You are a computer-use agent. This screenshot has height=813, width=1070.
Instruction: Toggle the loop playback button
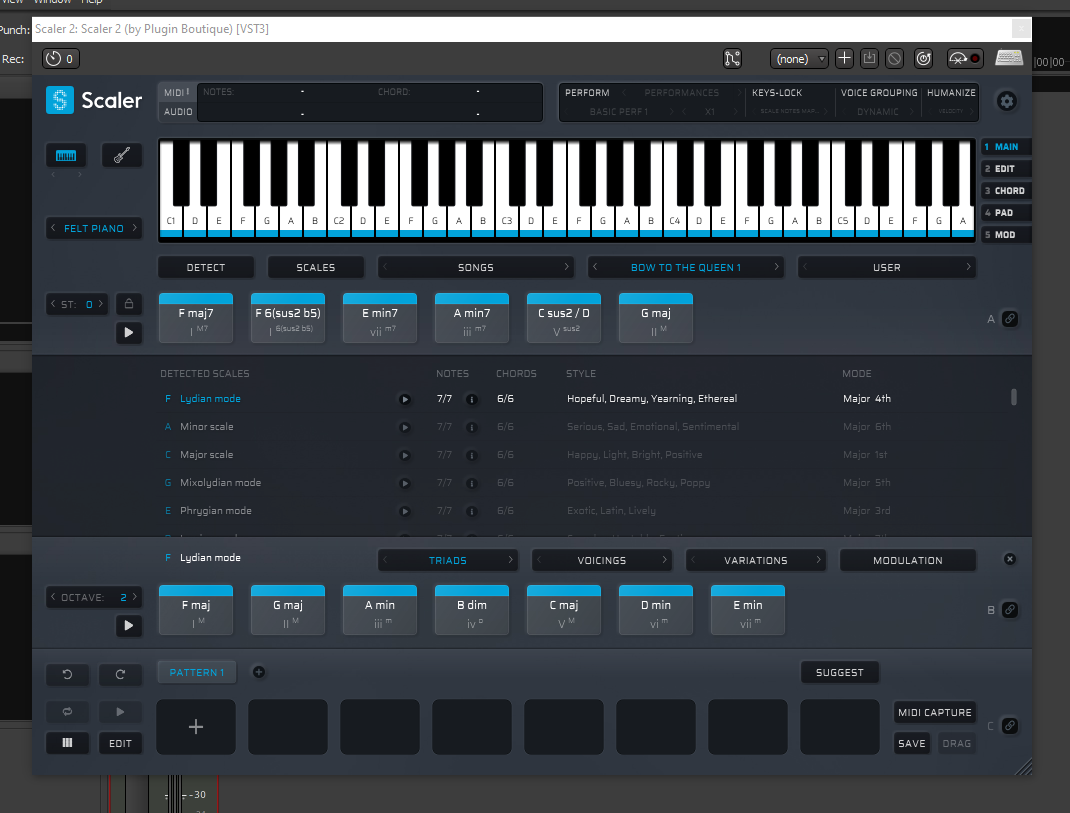67,711
